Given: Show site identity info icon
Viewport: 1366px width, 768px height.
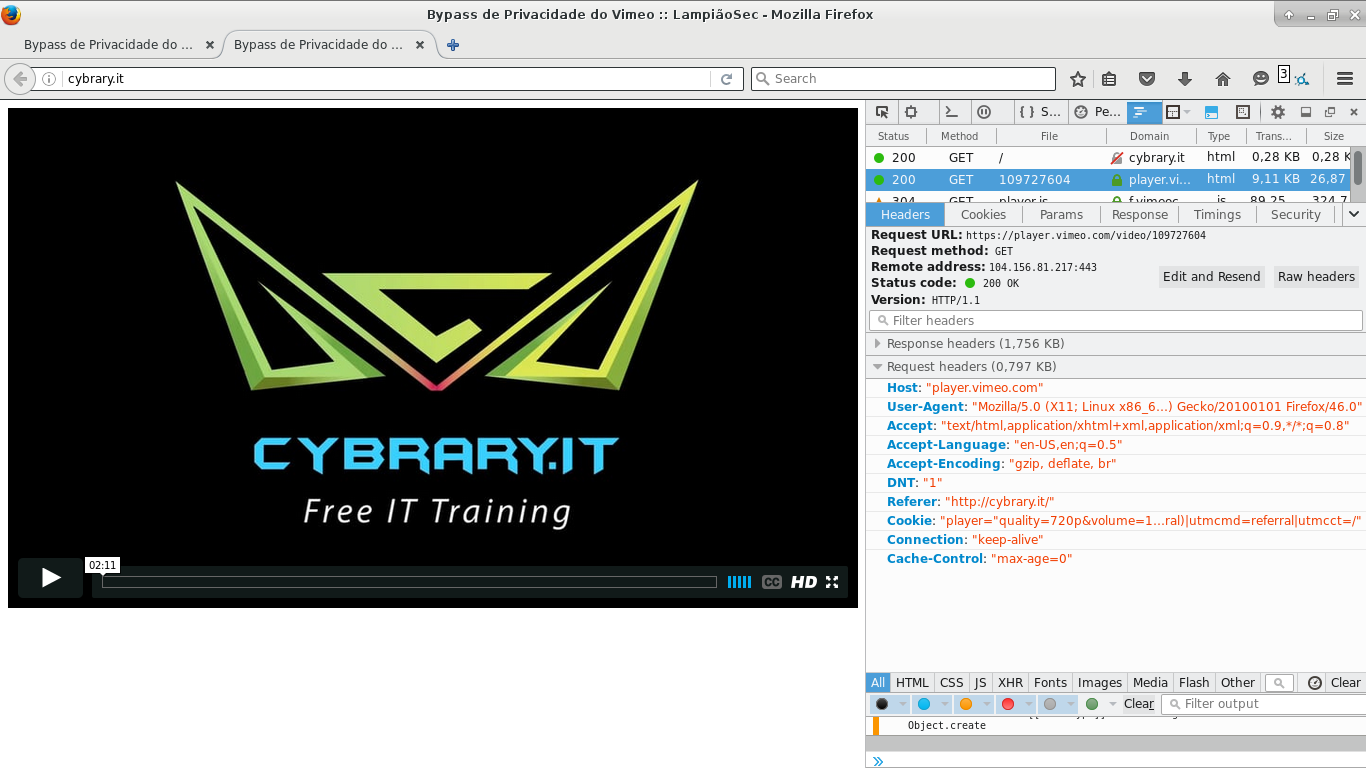Looking at the screenshot, I should [48, 79].
